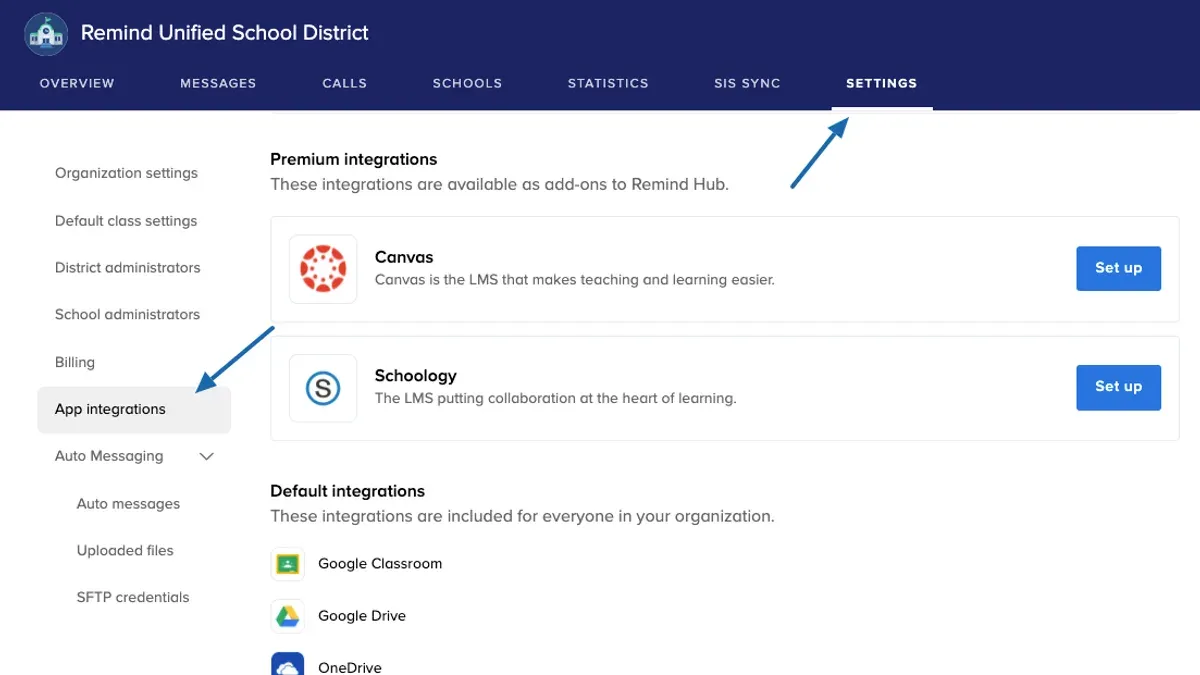1200x675 pixels.
Task: Click the Premium add-ons description sentence
Action: [499, 185]
